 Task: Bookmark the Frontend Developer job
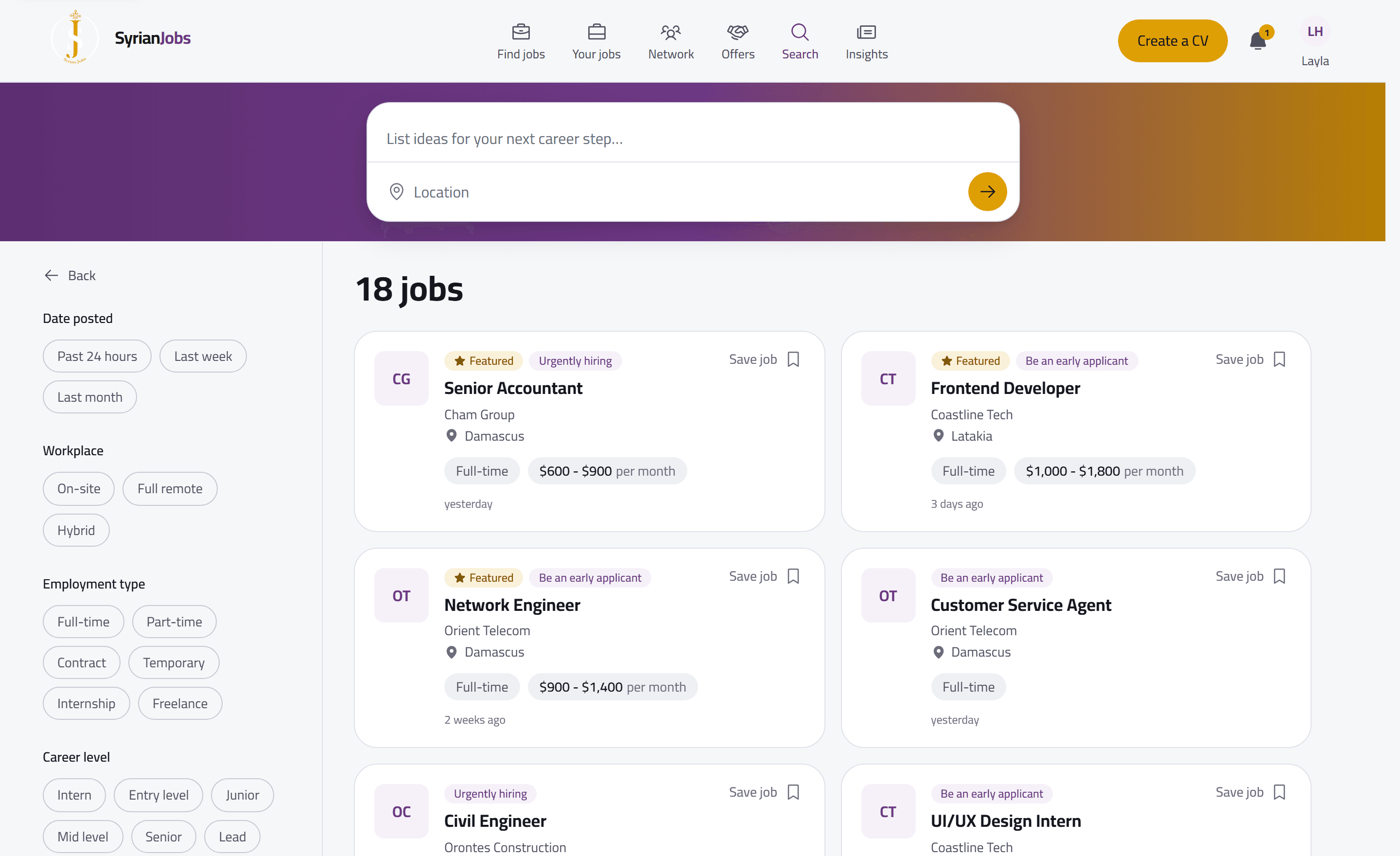pos(1279,359)
